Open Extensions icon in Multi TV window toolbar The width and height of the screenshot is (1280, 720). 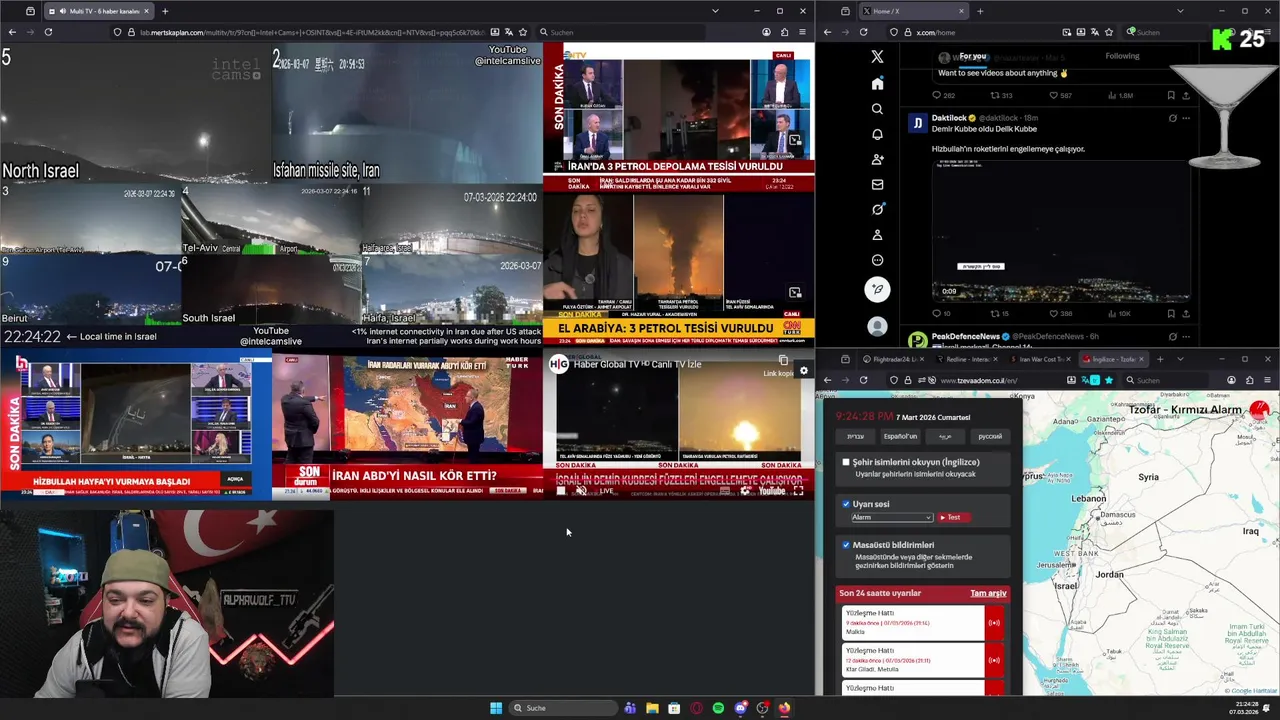784,32
